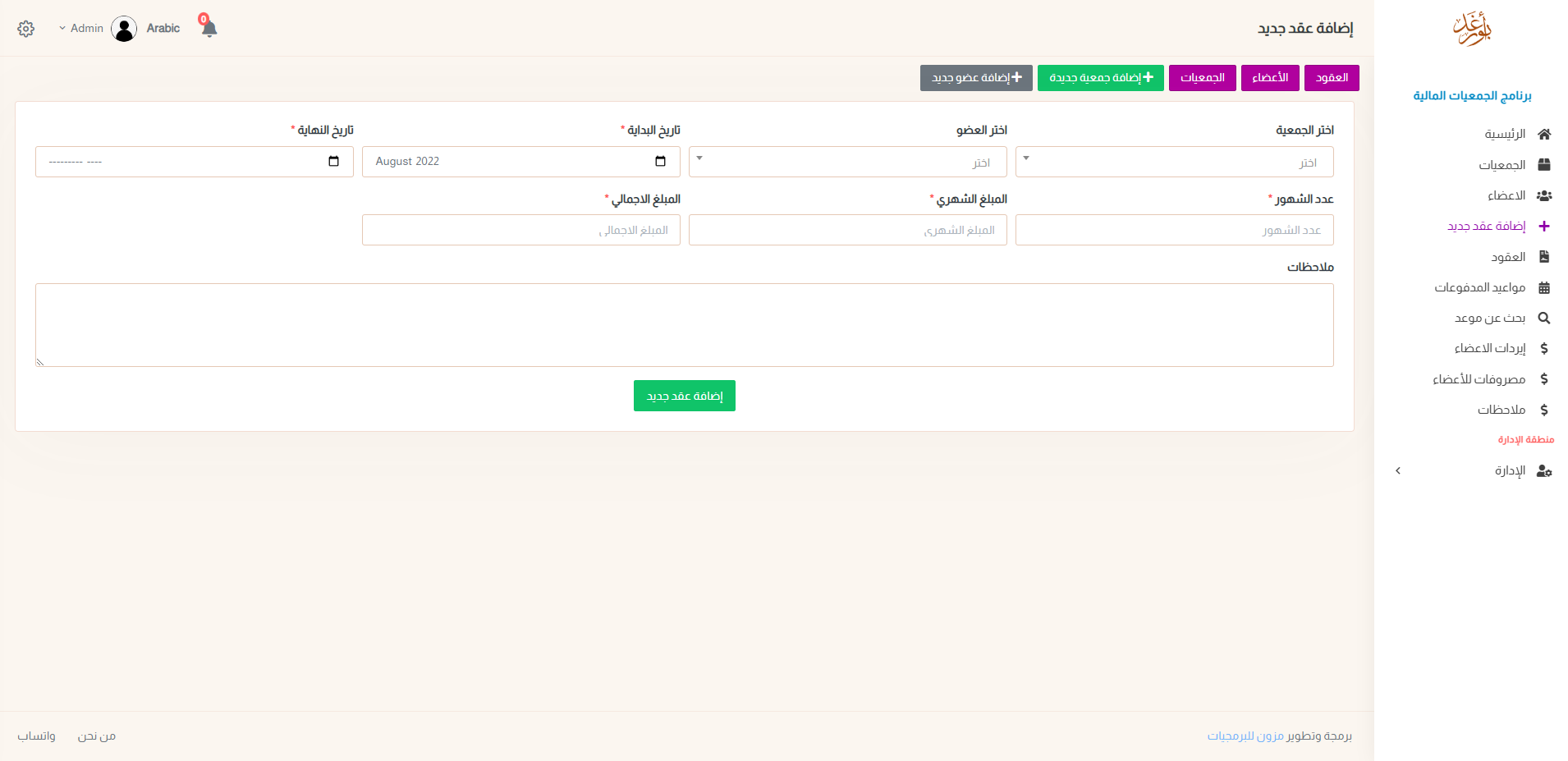This screenshot has width=1568, height=761.
Task: Click the إضافة جمعية جديدة green button
Action: point(1100,78)
